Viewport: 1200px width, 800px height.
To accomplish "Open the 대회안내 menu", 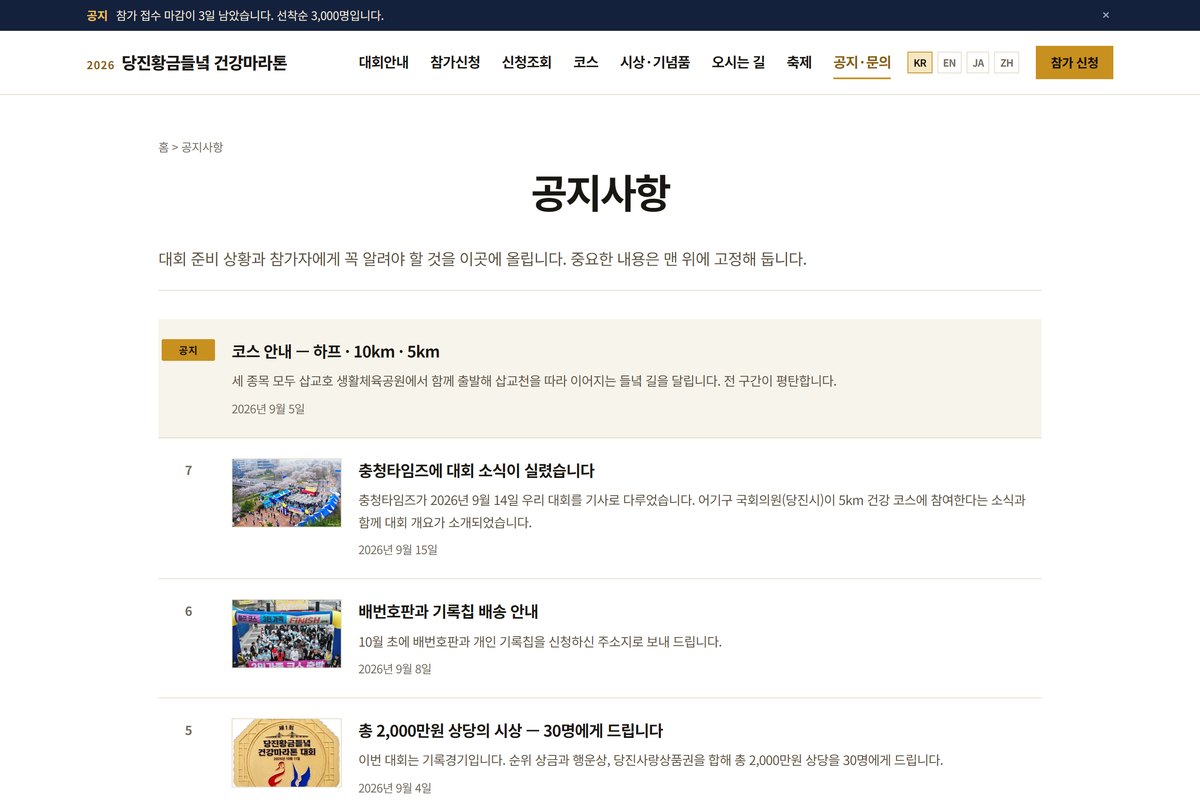I will pos(384,62).
